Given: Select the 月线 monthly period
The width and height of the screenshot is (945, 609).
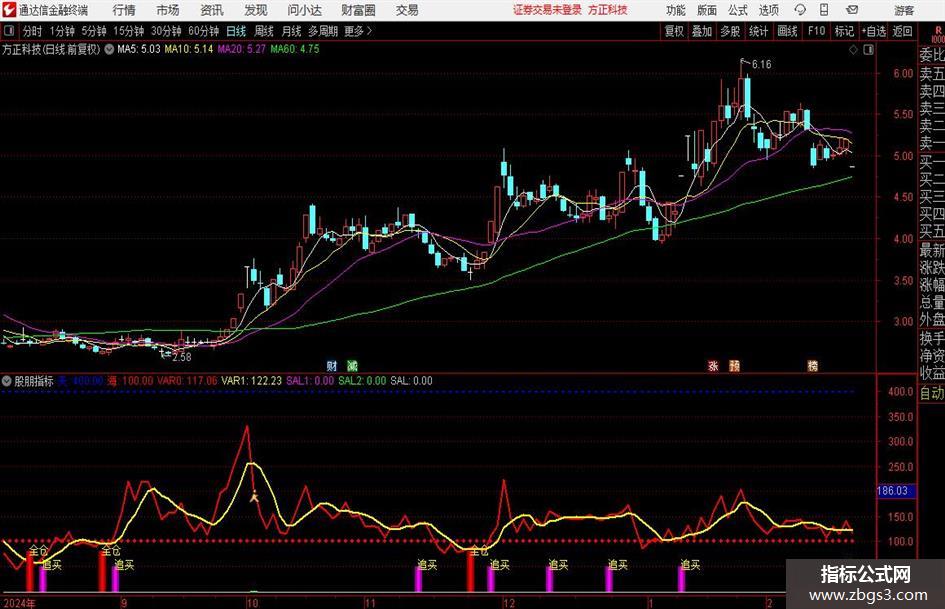Looking at the screenshot, I should [x=291, y=31].
